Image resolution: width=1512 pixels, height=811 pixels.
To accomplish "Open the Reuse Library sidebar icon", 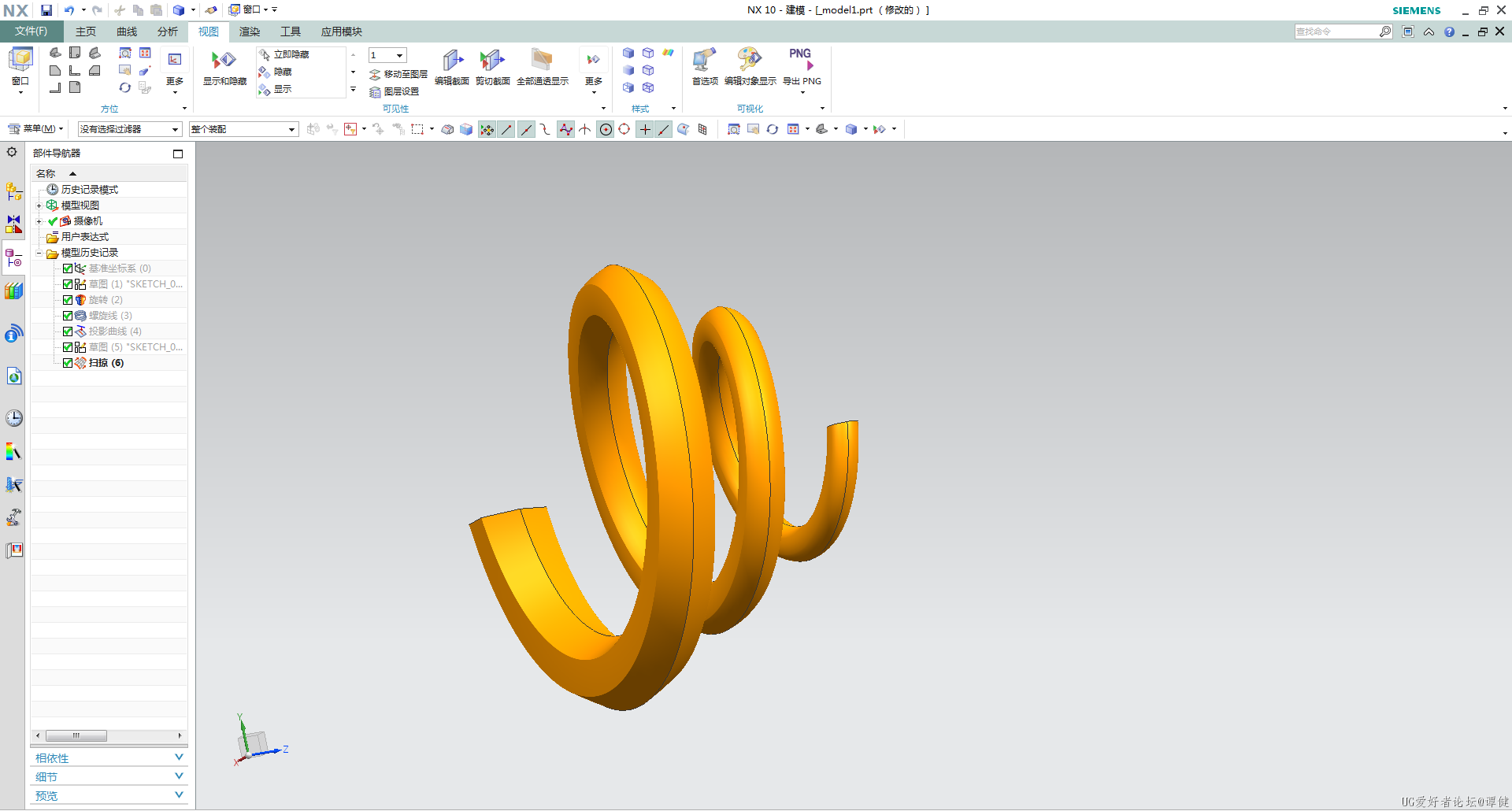I will pos(14,291).
